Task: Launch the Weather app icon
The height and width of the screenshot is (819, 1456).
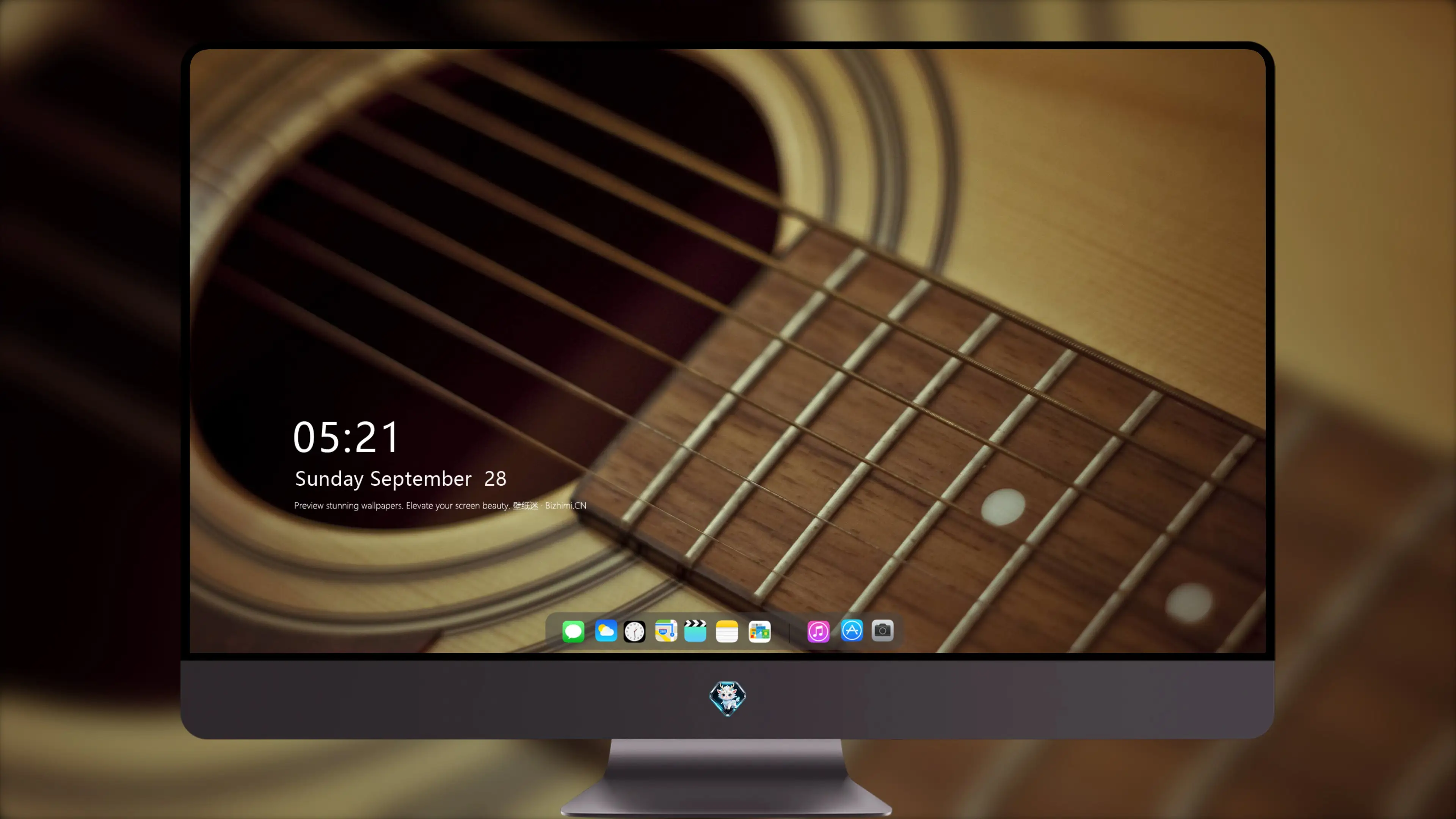Action: point(606,631)
